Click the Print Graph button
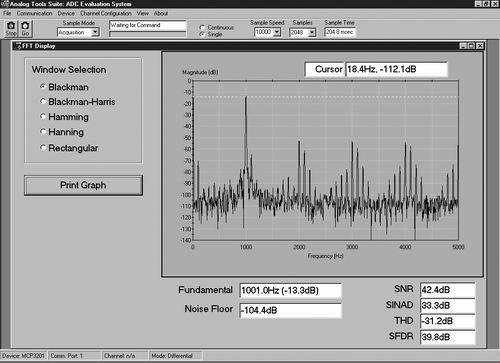500x363 pixels. pos(83,185)
